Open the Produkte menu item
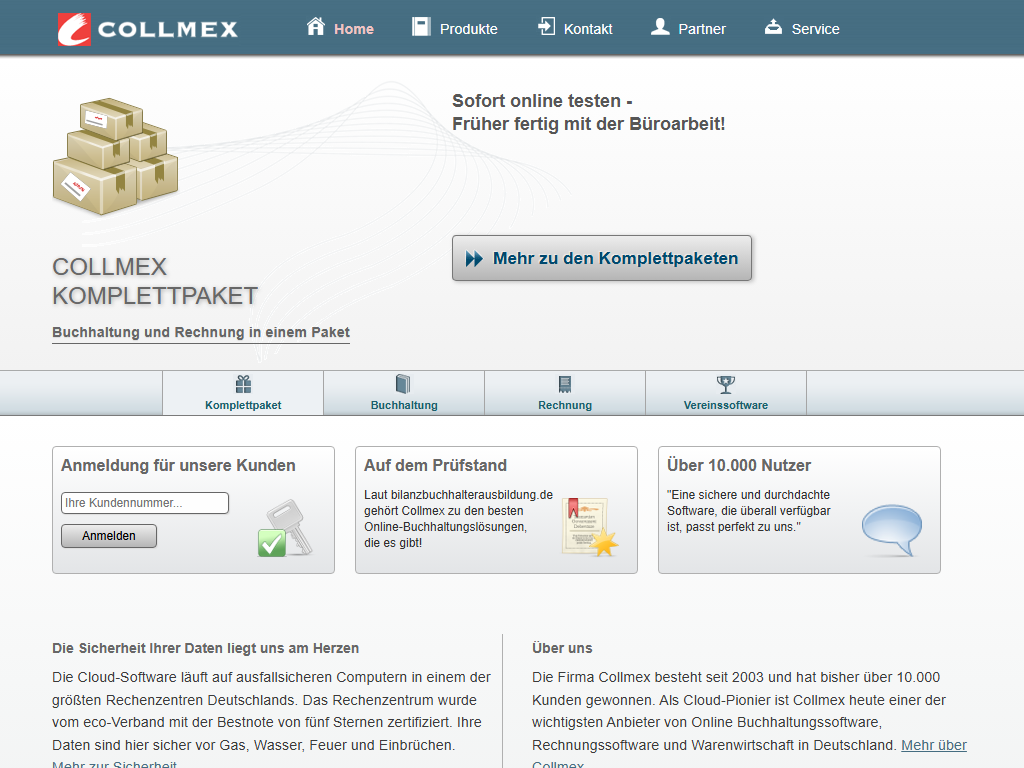 click(455, 28)
